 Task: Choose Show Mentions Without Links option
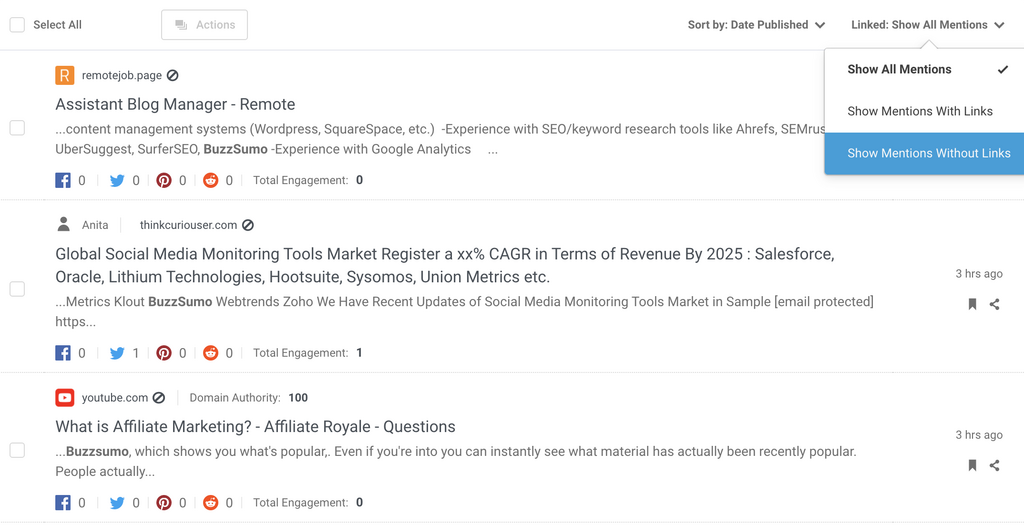pyautogui.click(x=928, y=153)
